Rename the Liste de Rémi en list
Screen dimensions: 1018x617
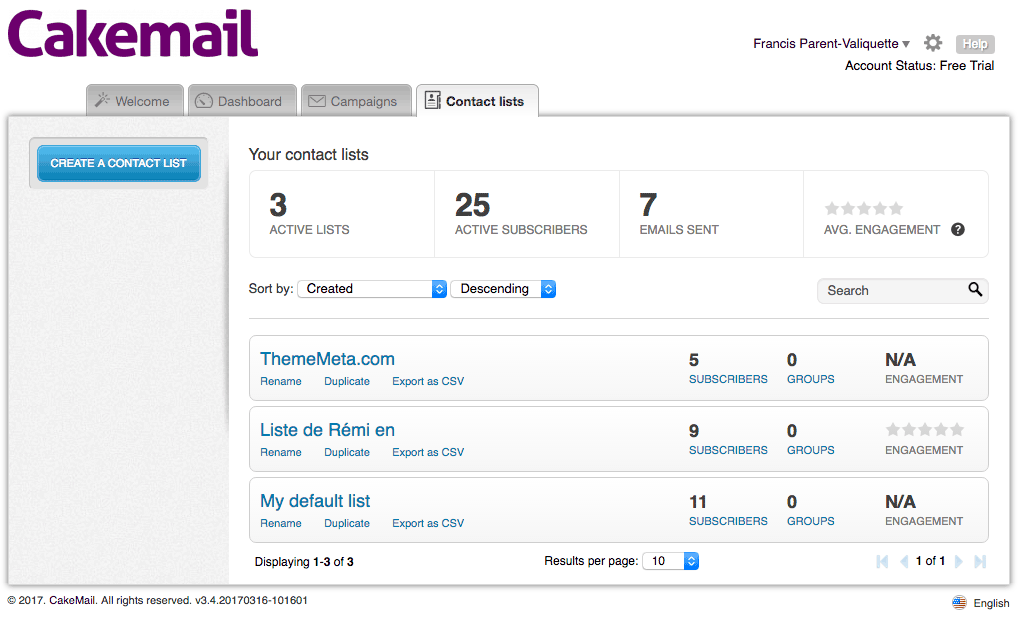click(x=280, y=452)
